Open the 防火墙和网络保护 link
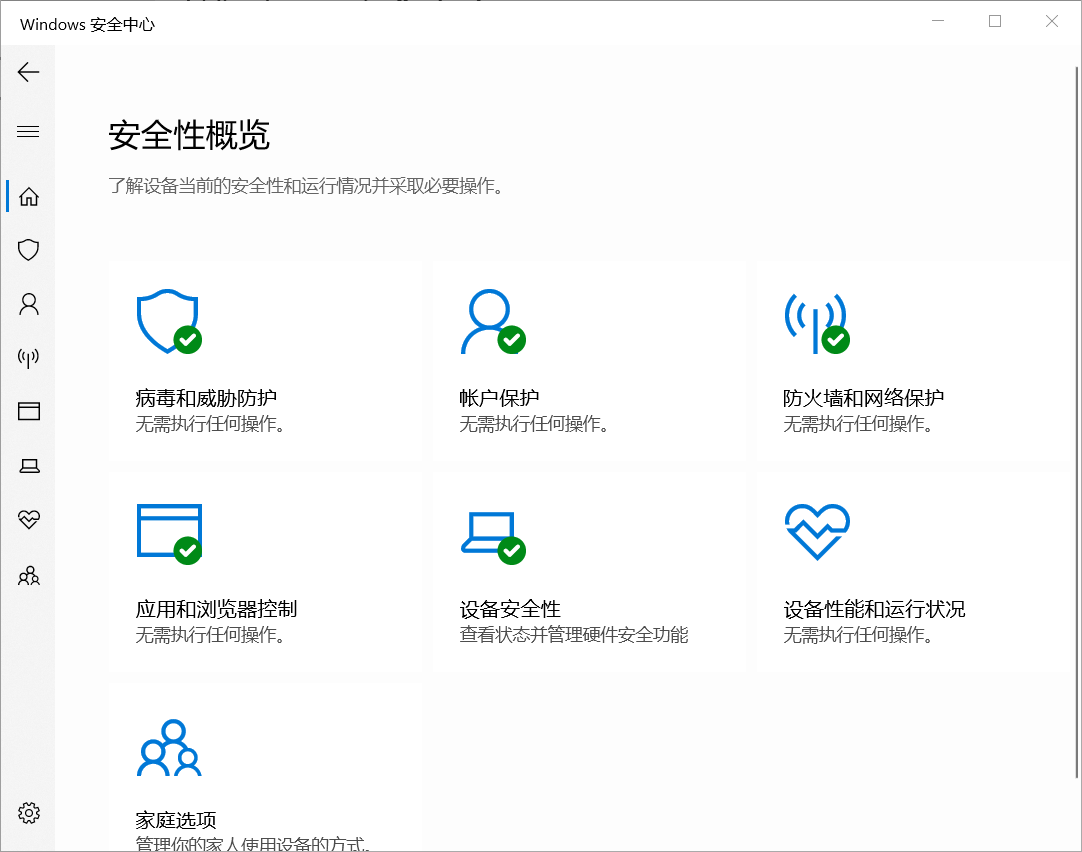The width and height of the screenshot is (1082, 852). (x=863, y=398)
